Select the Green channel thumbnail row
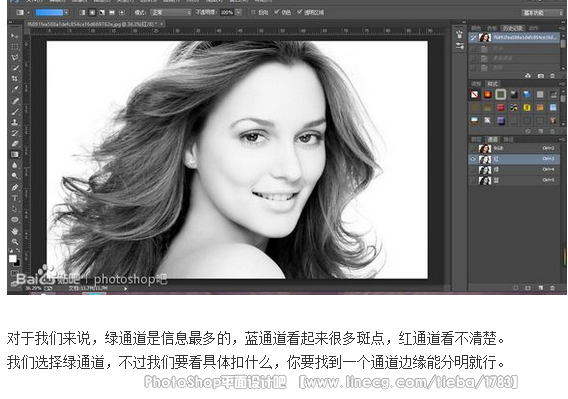The image size is (568, 399). point(514,170)
